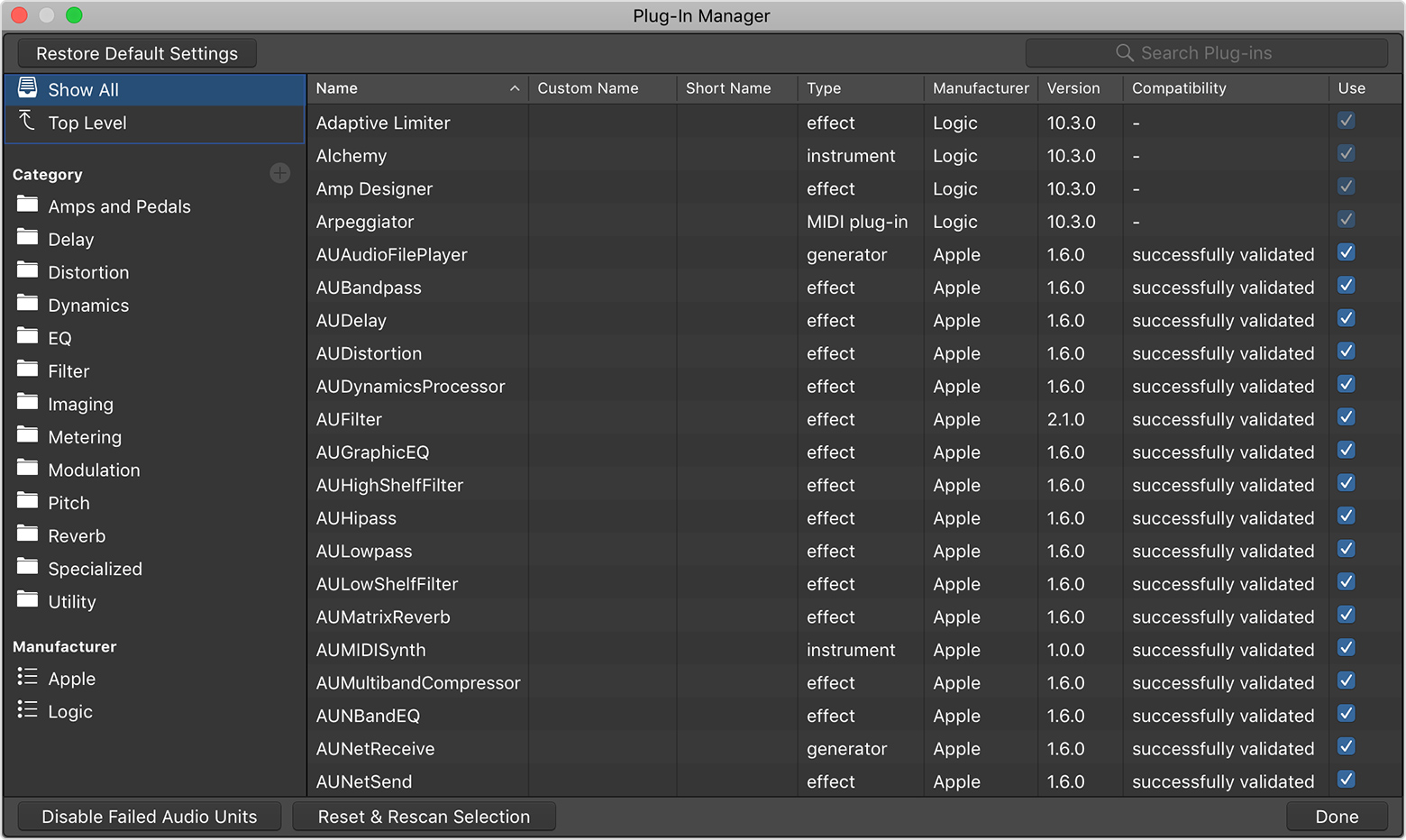Click the Utility folder icon
1406x840 pixels.
28,599
